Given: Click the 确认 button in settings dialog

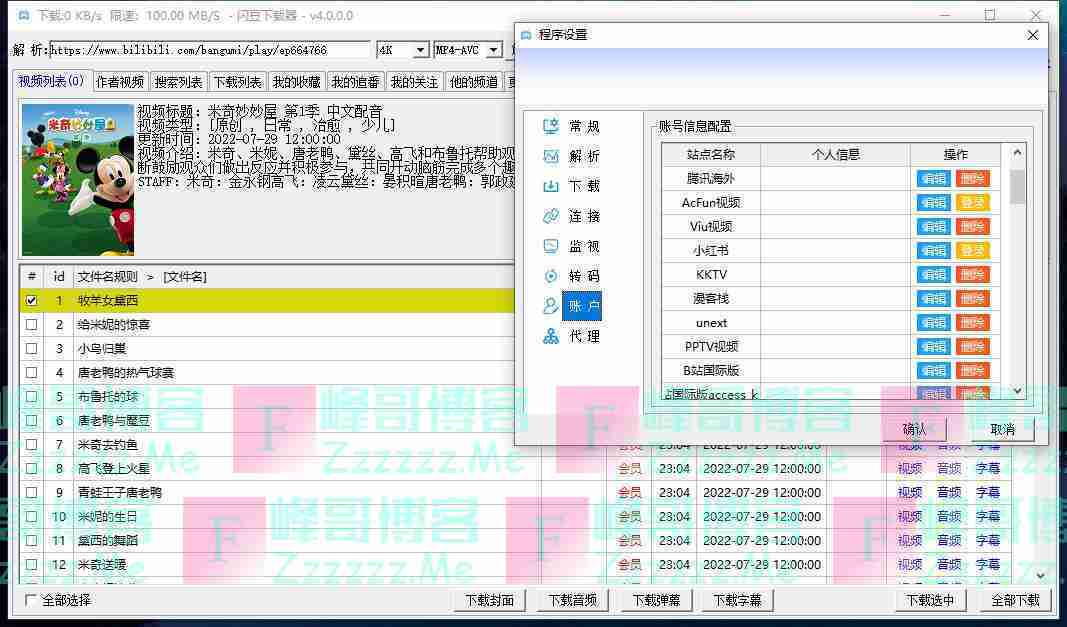Looking at the screenshot, I should click(914, 429).
